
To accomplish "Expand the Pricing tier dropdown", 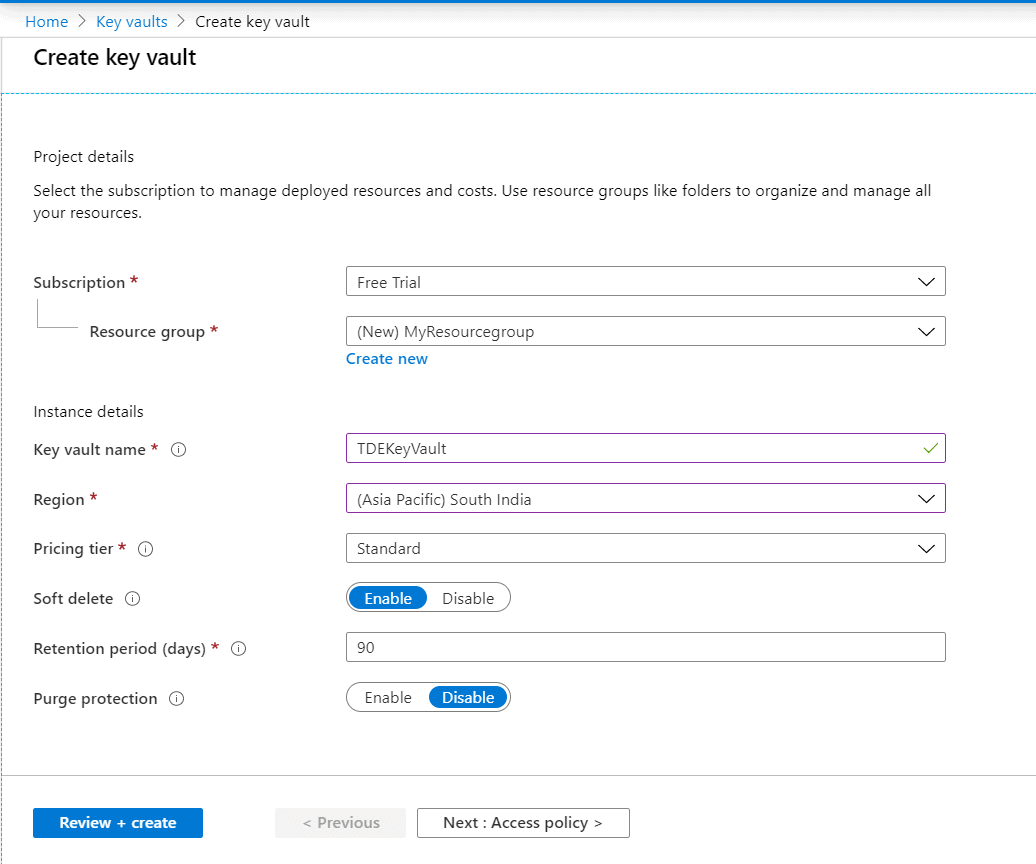I will pyautogui.click(x=645, y=548).
